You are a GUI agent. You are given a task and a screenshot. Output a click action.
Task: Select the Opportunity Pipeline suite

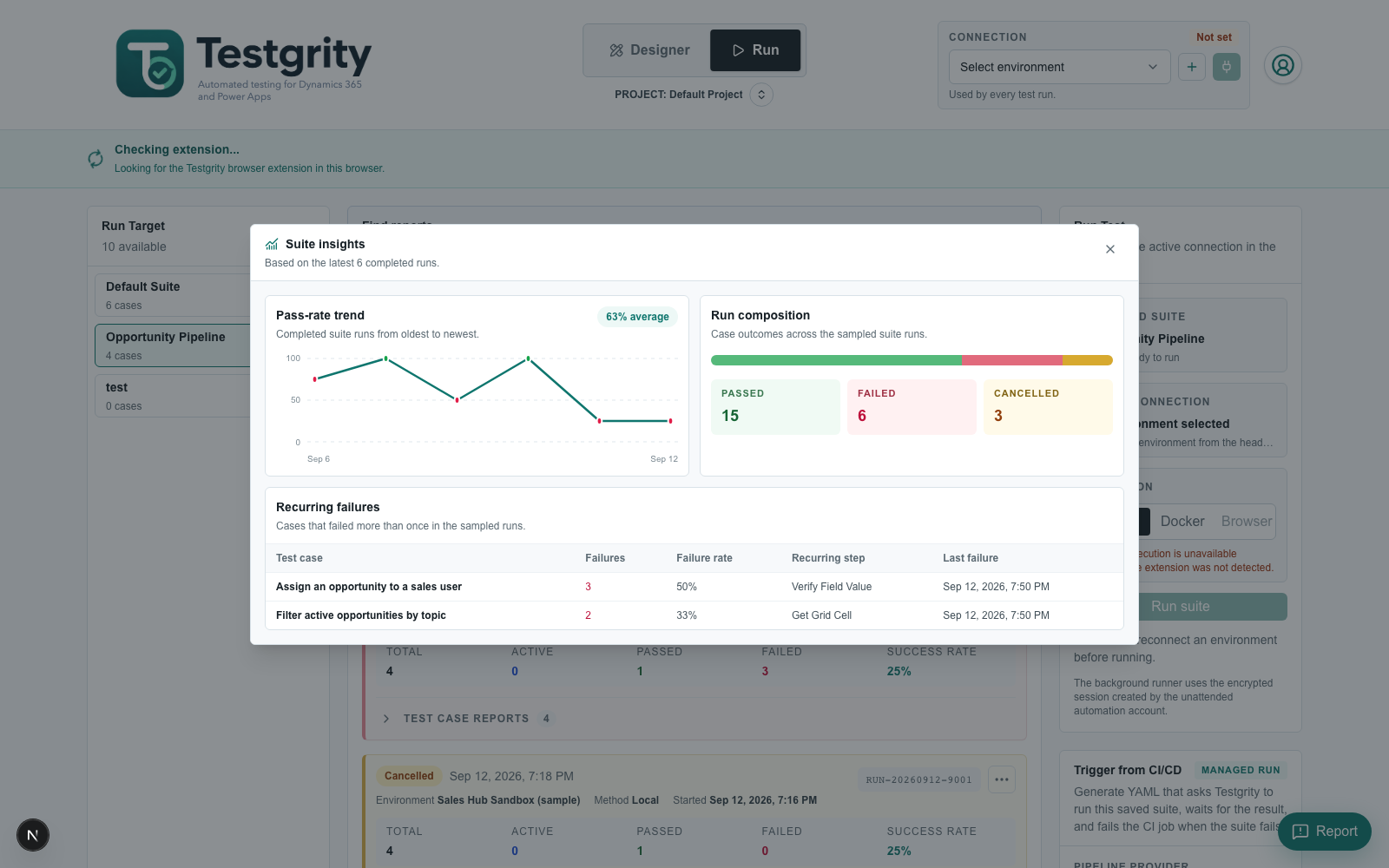coord(174,345)
